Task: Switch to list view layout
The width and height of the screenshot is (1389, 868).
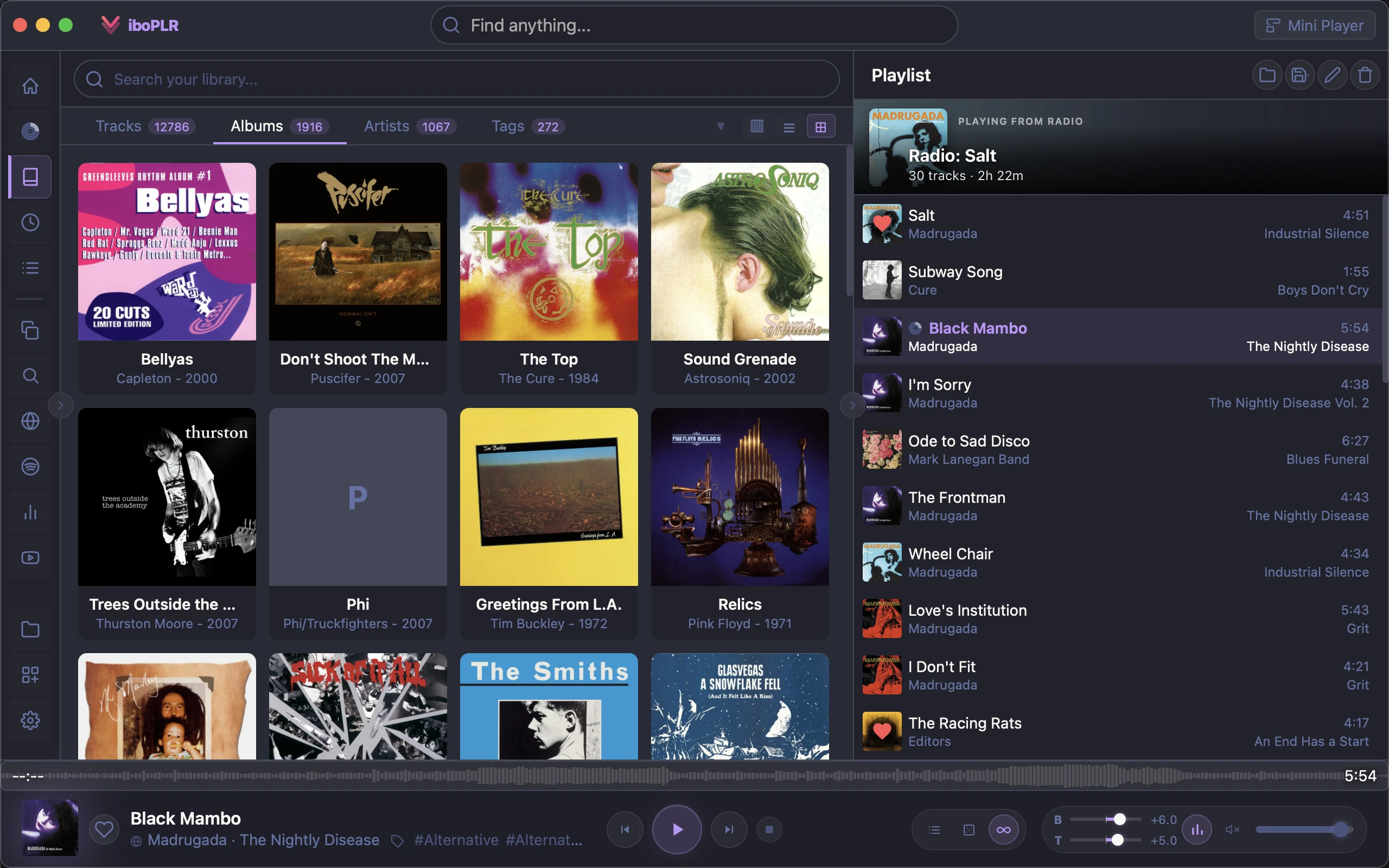Action: 789,127
